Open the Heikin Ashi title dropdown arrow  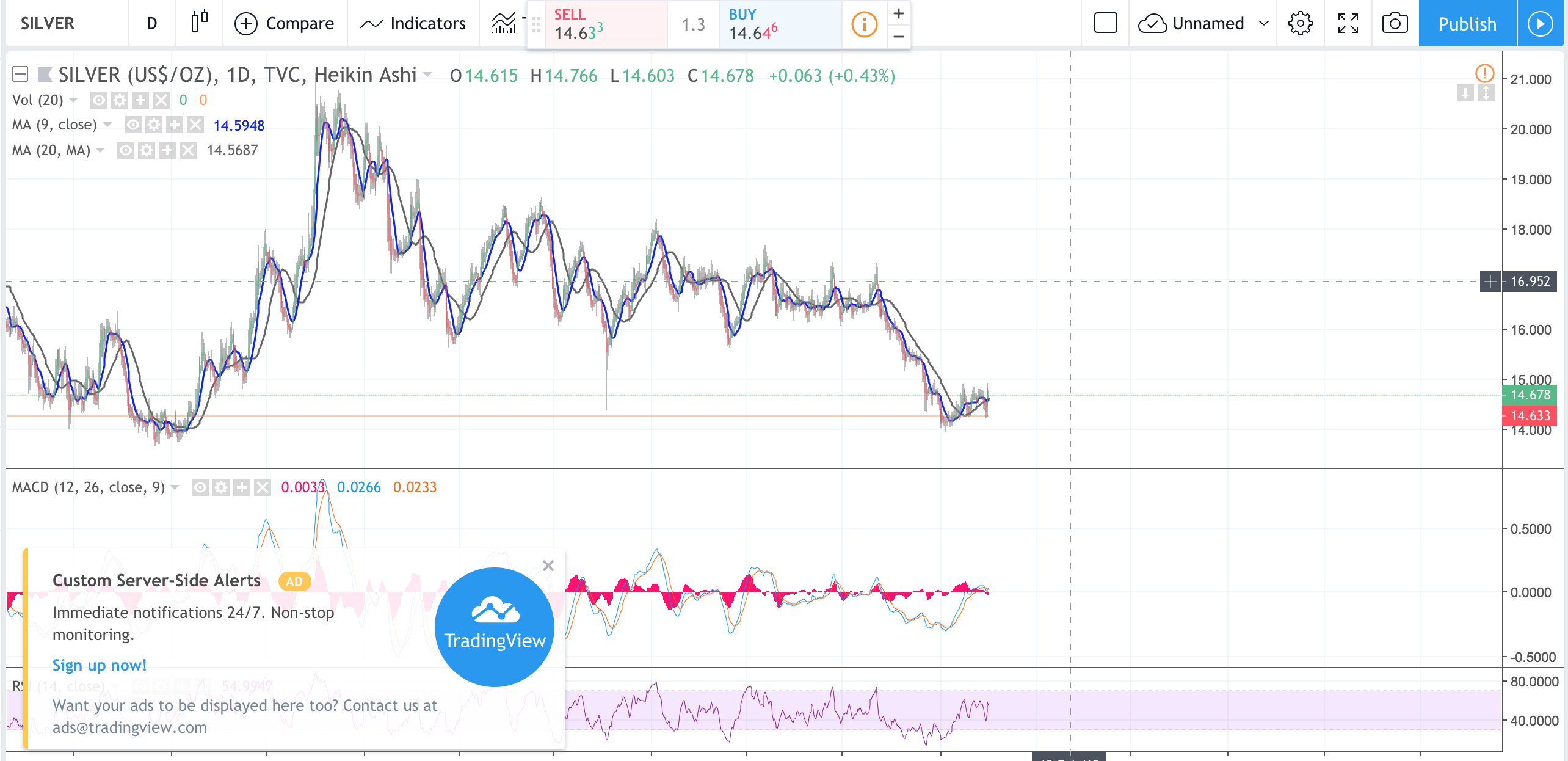coord(427,75)
